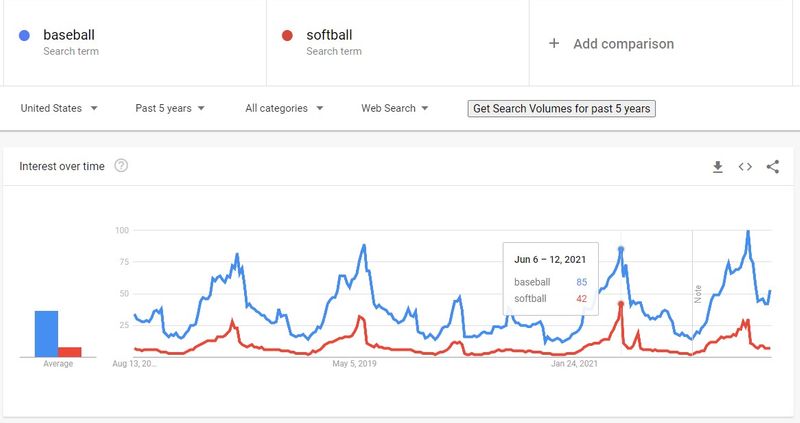Open the Web Search type dropdown
The height and width of the screenshot is (423, 800).
click(394, 108)
